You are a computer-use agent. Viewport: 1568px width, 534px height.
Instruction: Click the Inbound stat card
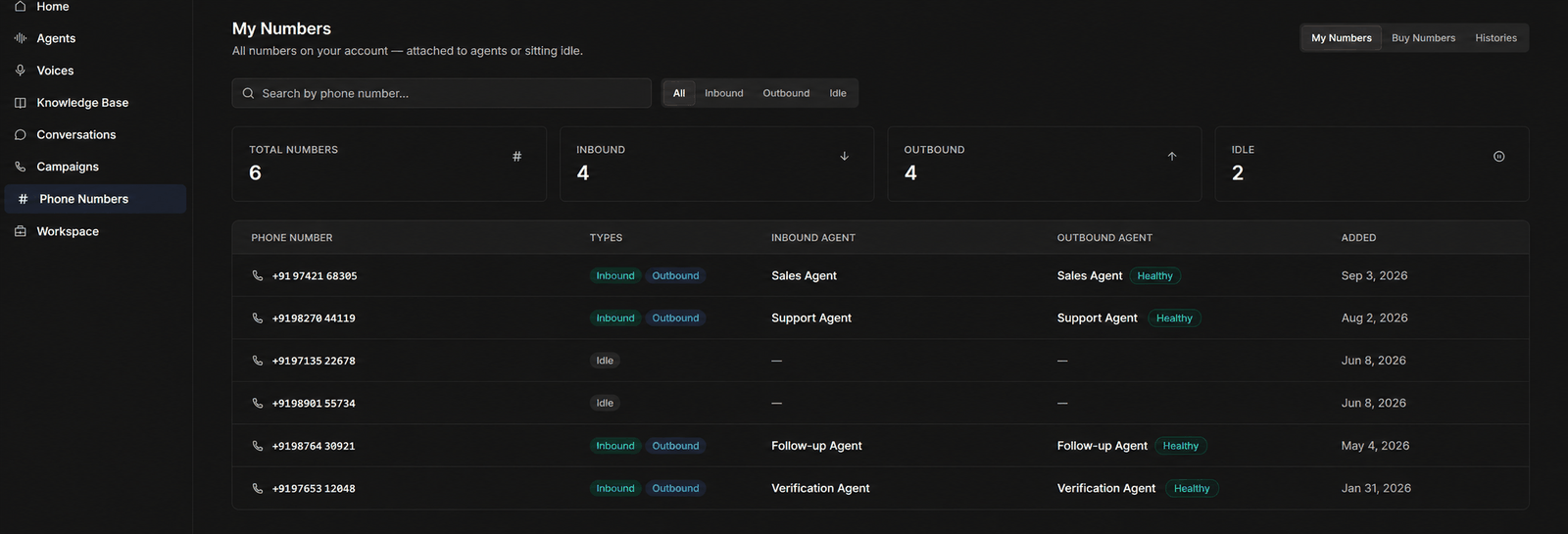click(x=716, y=164)
